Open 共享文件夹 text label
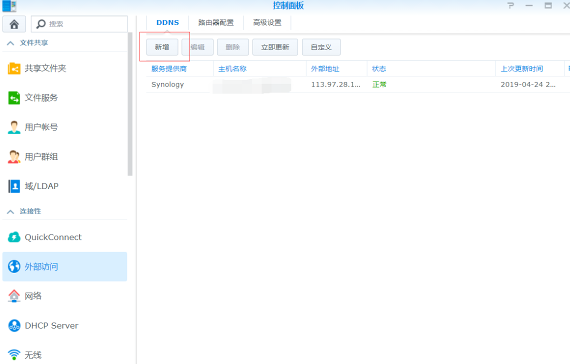The width and height of the screenshot is (570, 364). click(x=45, y=68)
